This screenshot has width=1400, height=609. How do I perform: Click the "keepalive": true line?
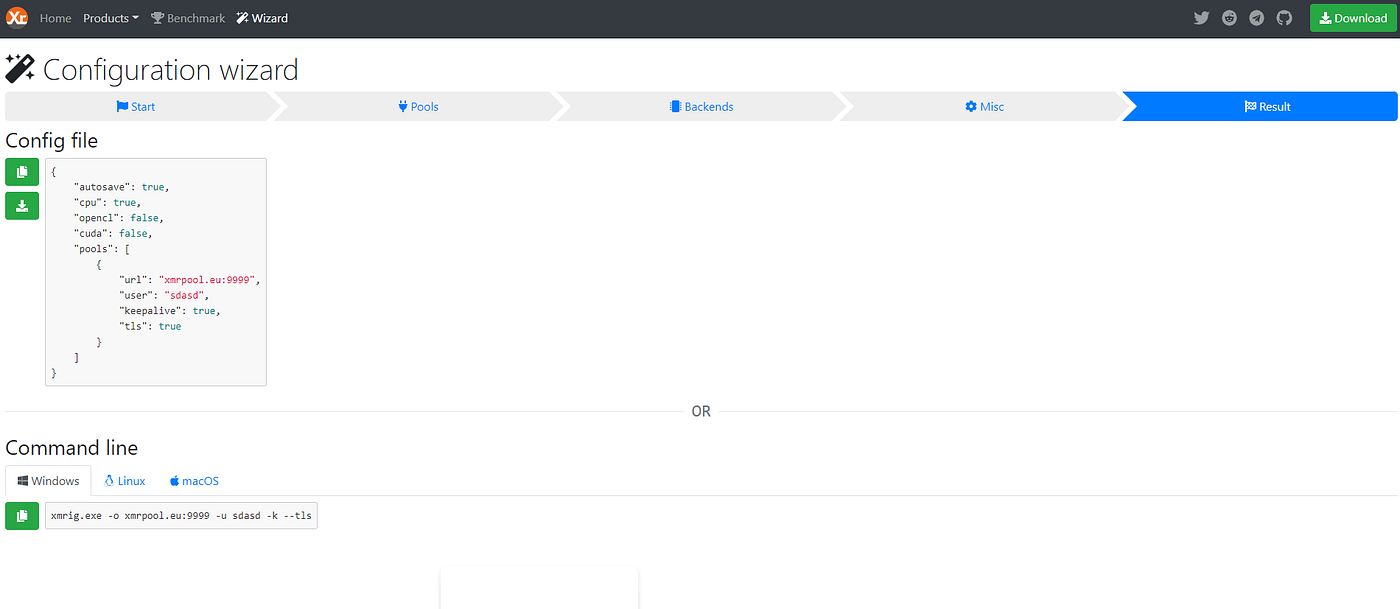click(x=169, y=311)
